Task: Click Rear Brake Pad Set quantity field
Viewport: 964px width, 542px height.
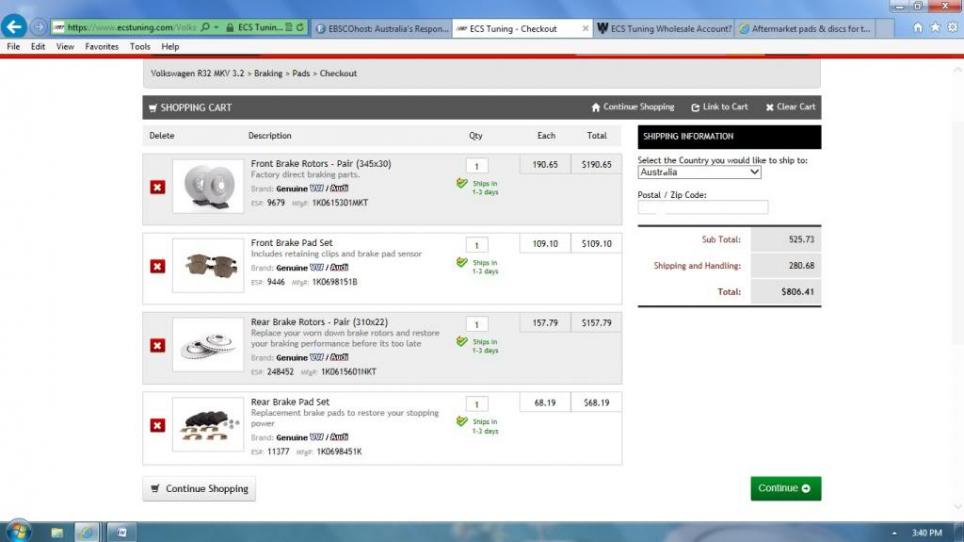Action: click(476, 404)
